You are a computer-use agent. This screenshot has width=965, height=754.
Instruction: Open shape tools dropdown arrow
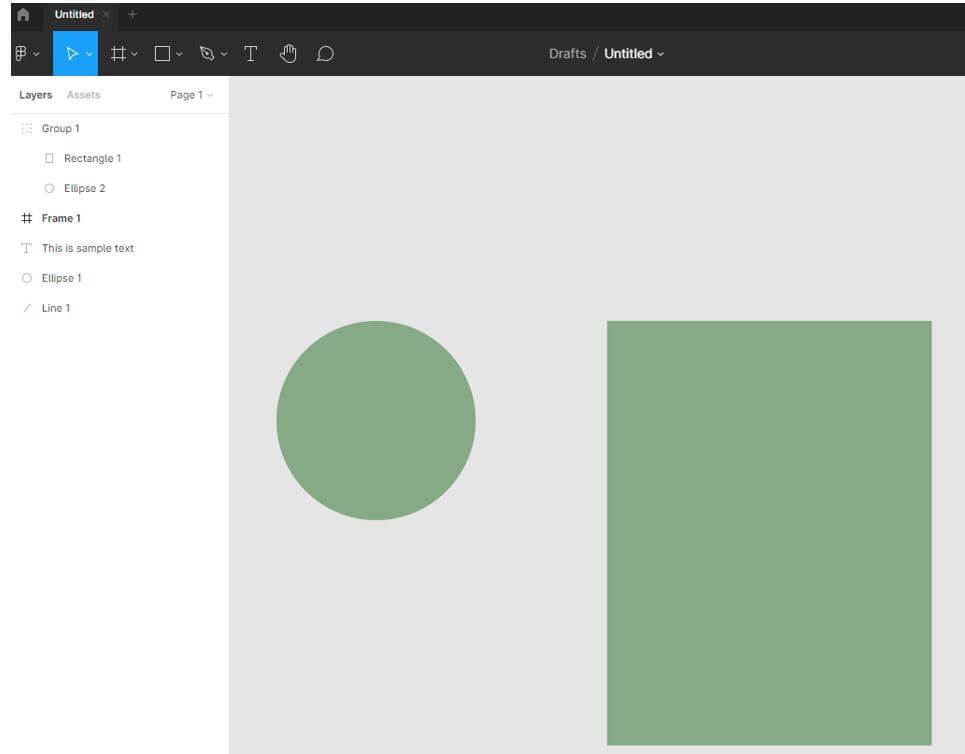[180, 54]
